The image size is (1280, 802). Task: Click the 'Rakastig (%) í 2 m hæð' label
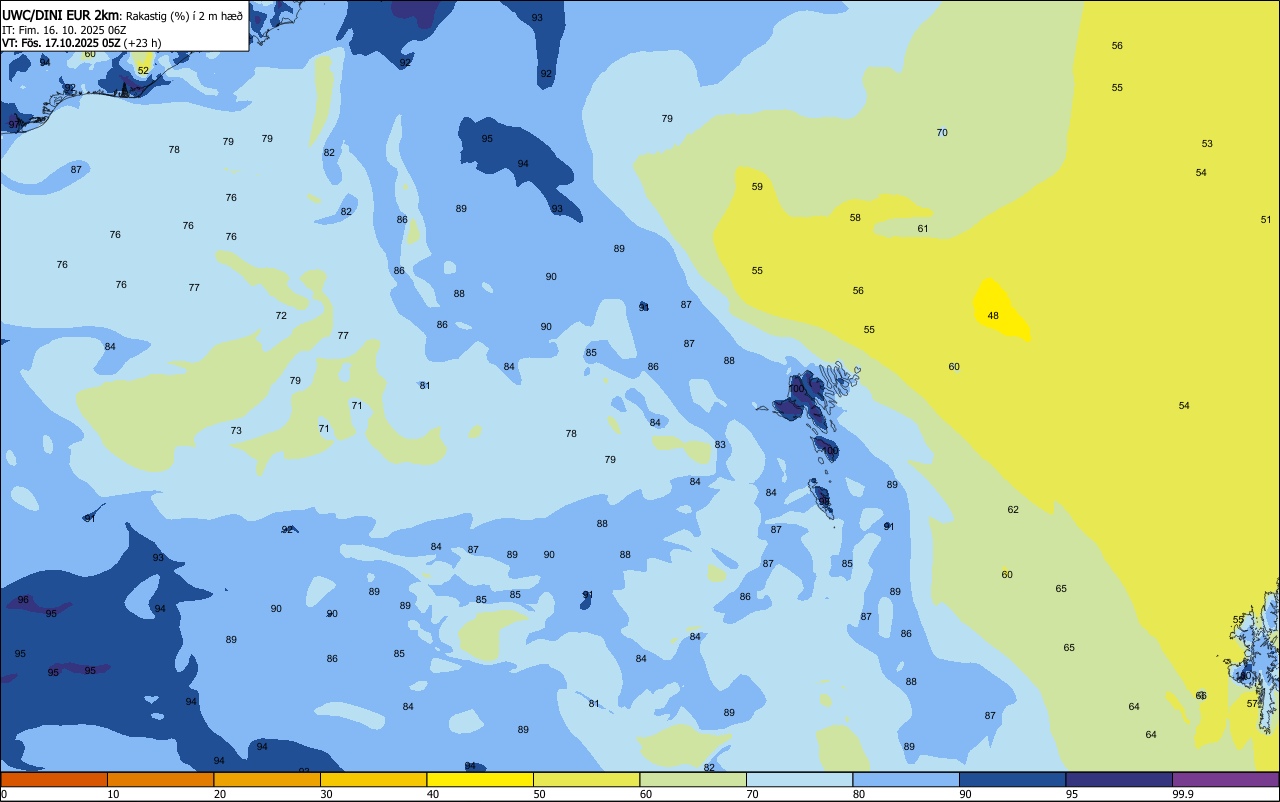(x=184, y=16)
